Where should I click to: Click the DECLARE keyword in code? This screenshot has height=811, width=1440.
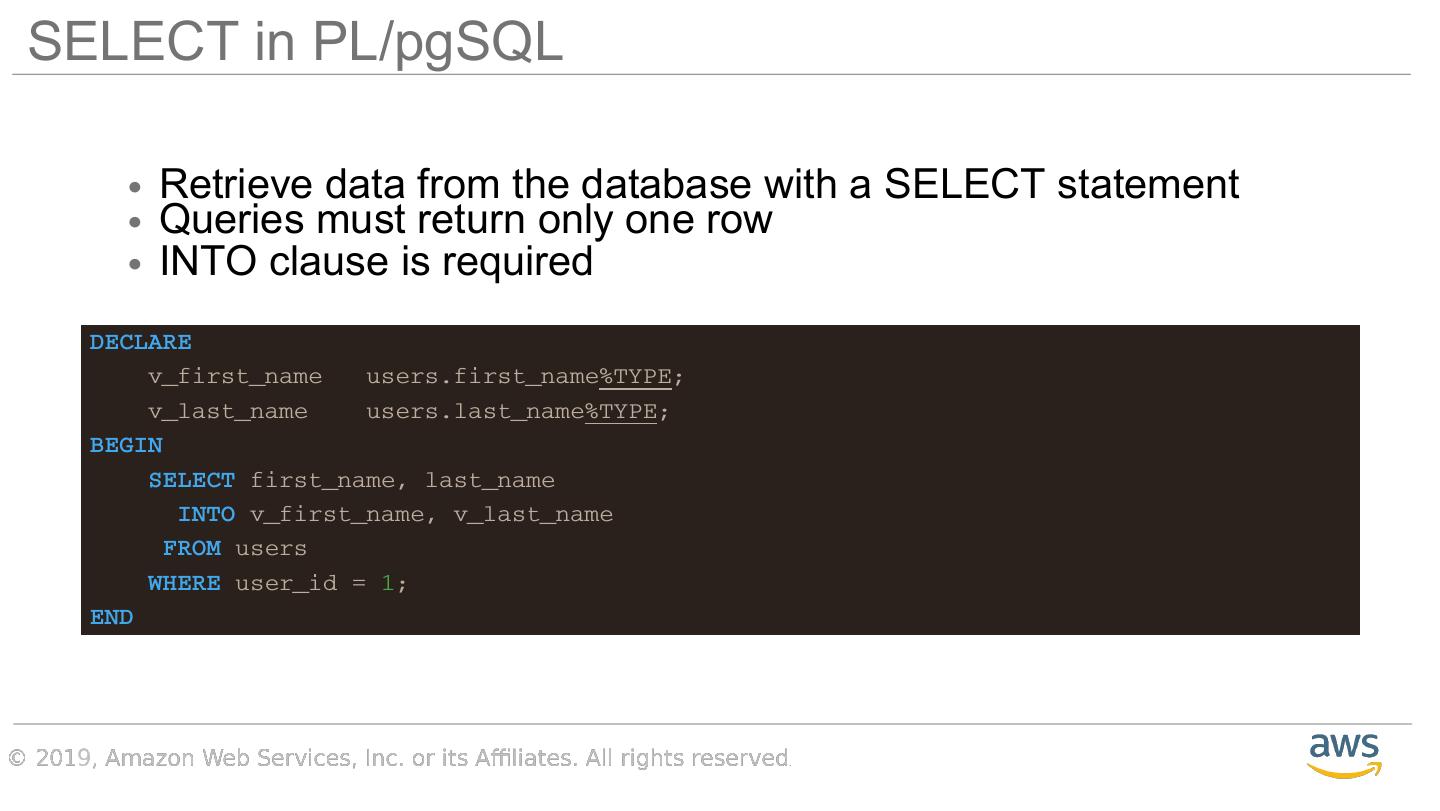click(x=140, y=343)
